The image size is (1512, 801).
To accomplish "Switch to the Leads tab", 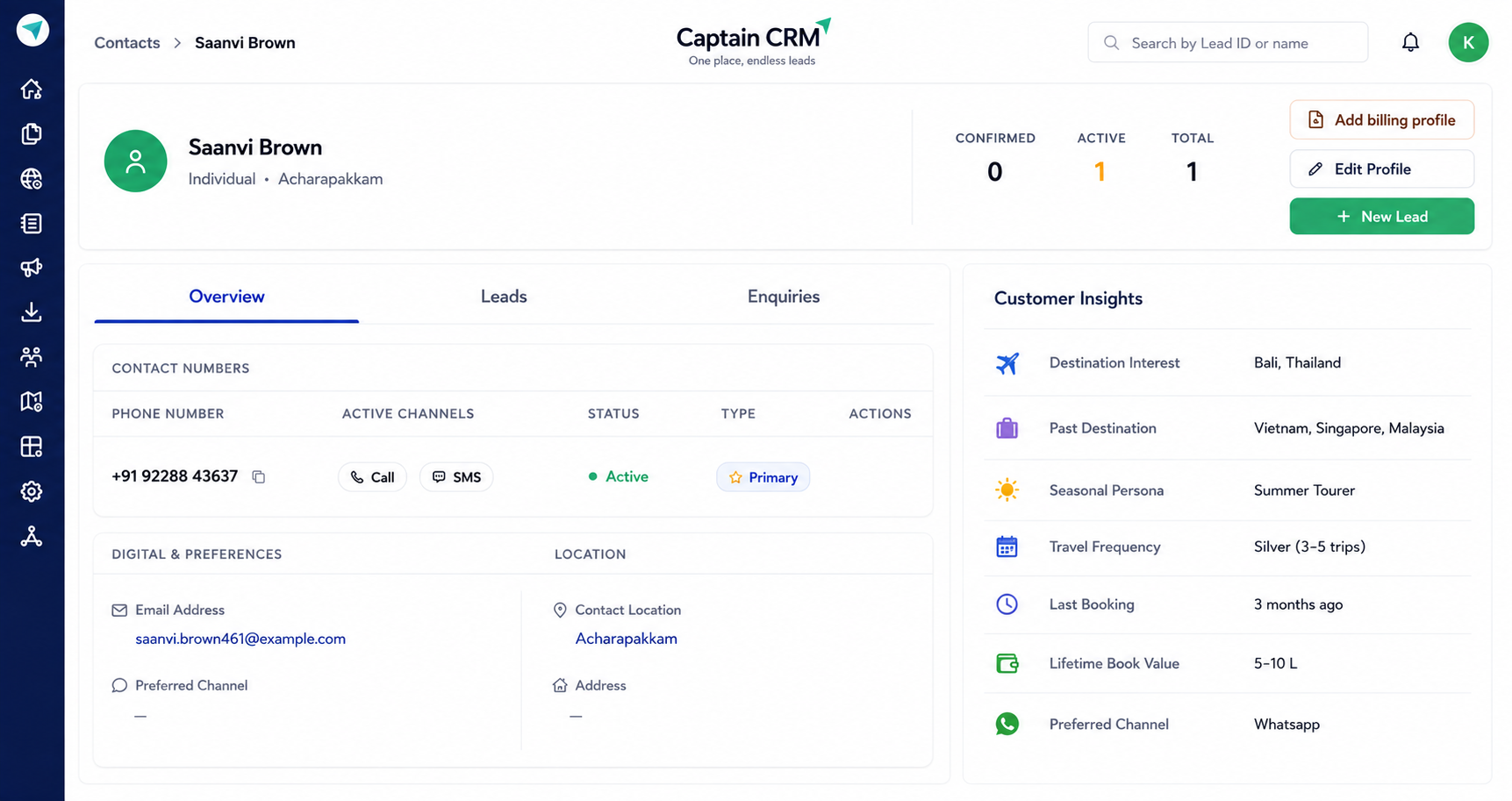I will coord(504,297).
